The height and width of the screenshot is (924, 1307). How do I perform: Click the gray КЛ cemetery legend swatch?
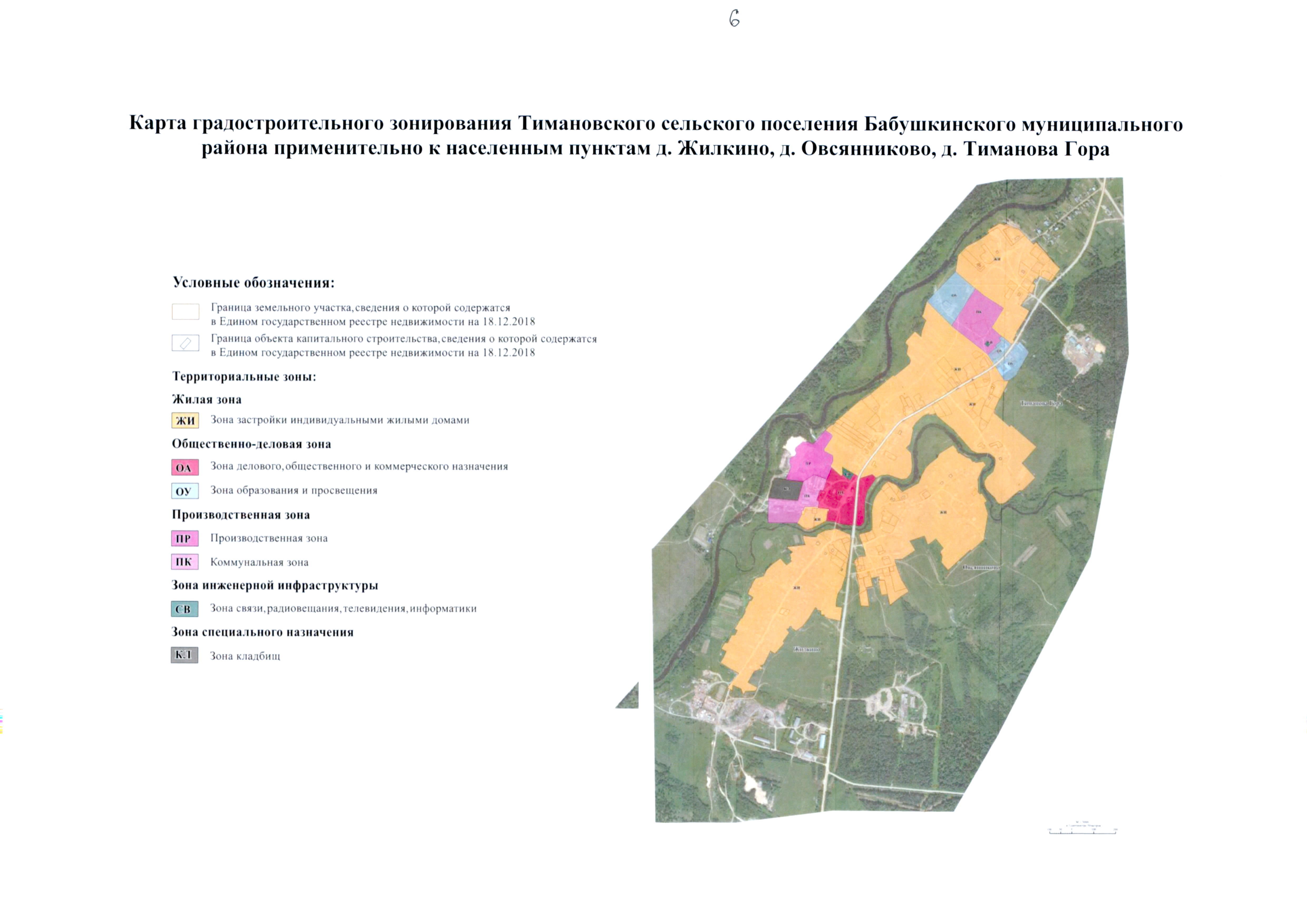[184, 655]
